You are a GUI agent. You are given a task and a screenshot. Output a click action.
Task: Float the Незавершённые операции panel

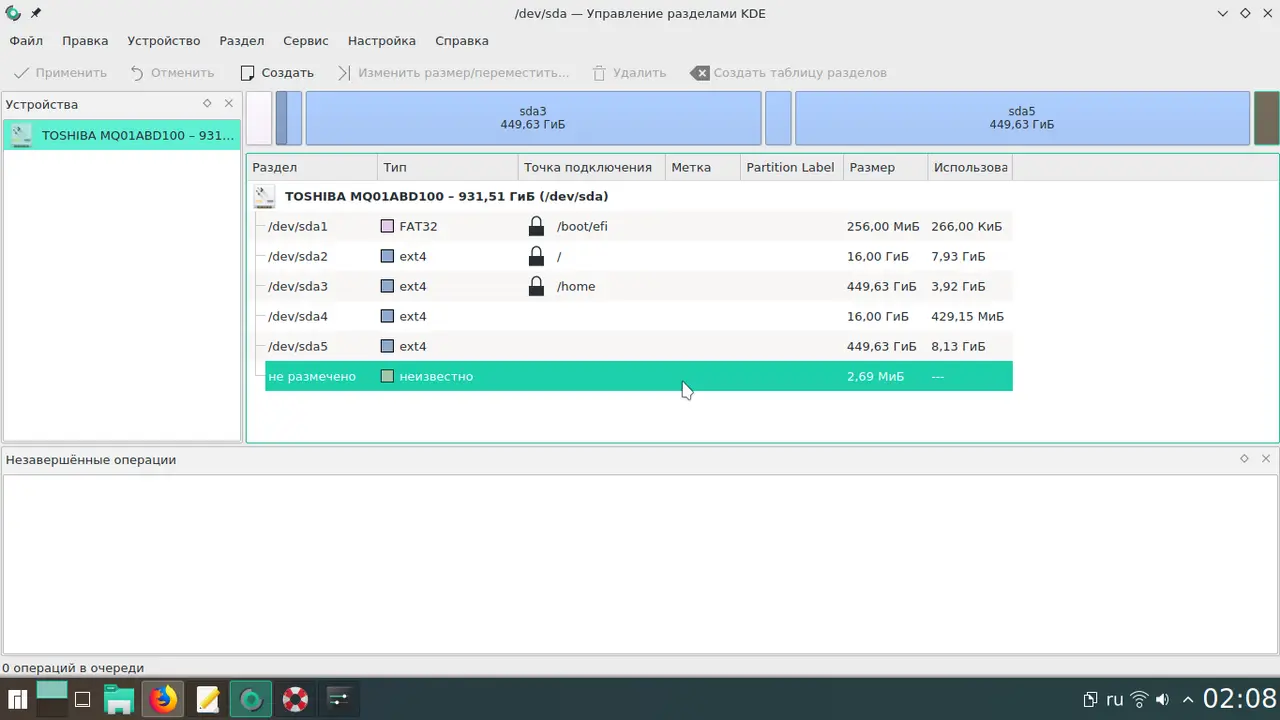pyautogui.click(x=1244, y=459)
